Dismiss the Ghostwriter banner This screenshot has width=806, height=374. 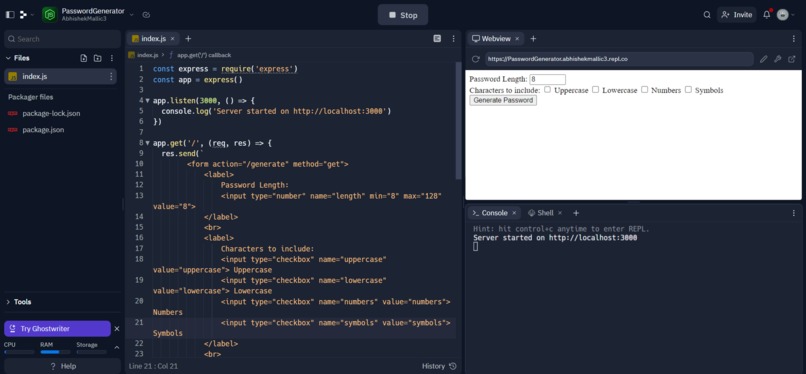coord(117,329)
